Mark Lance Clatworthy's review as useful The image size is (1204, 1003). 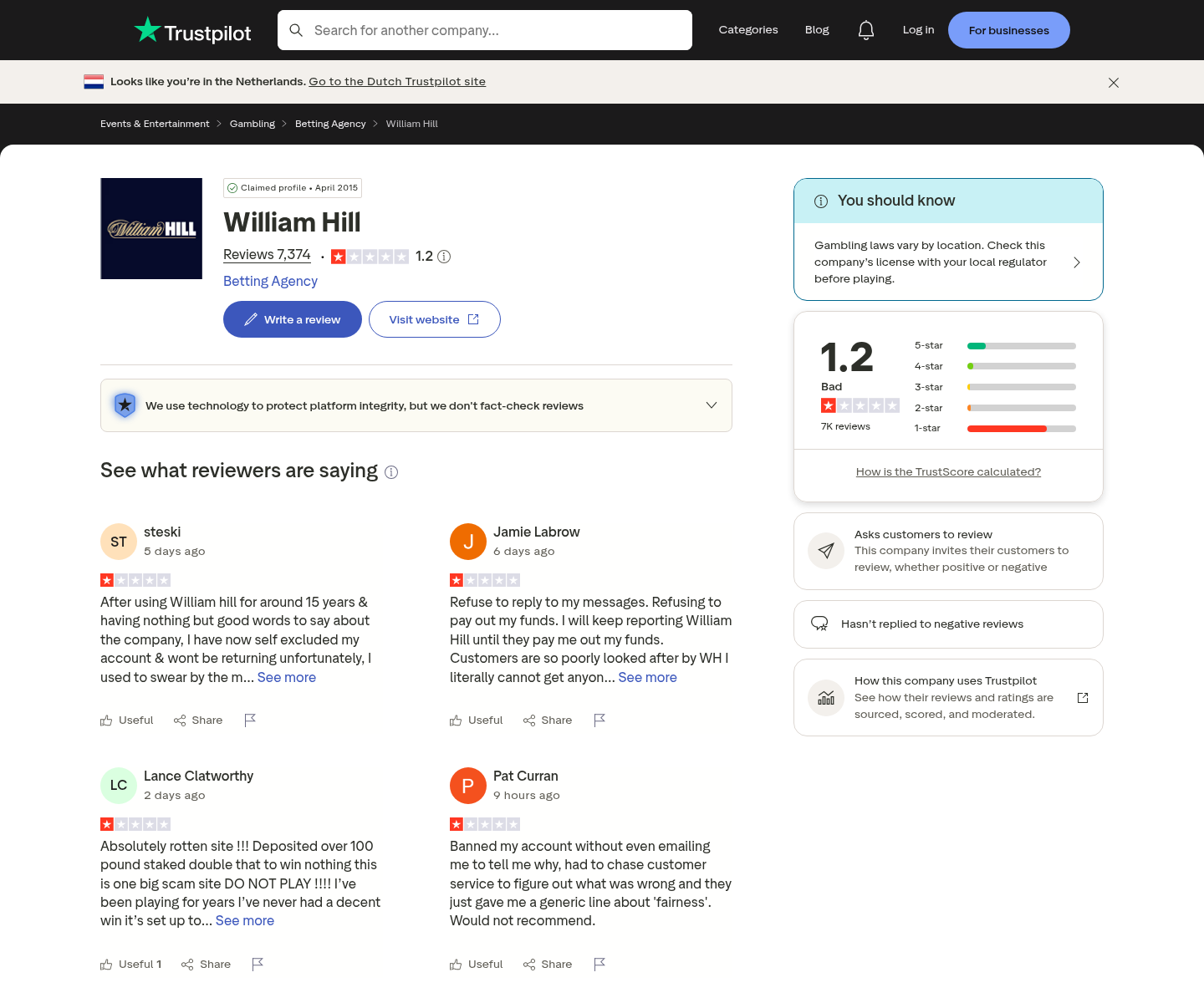pyautogui.click(x=131, y=965)
